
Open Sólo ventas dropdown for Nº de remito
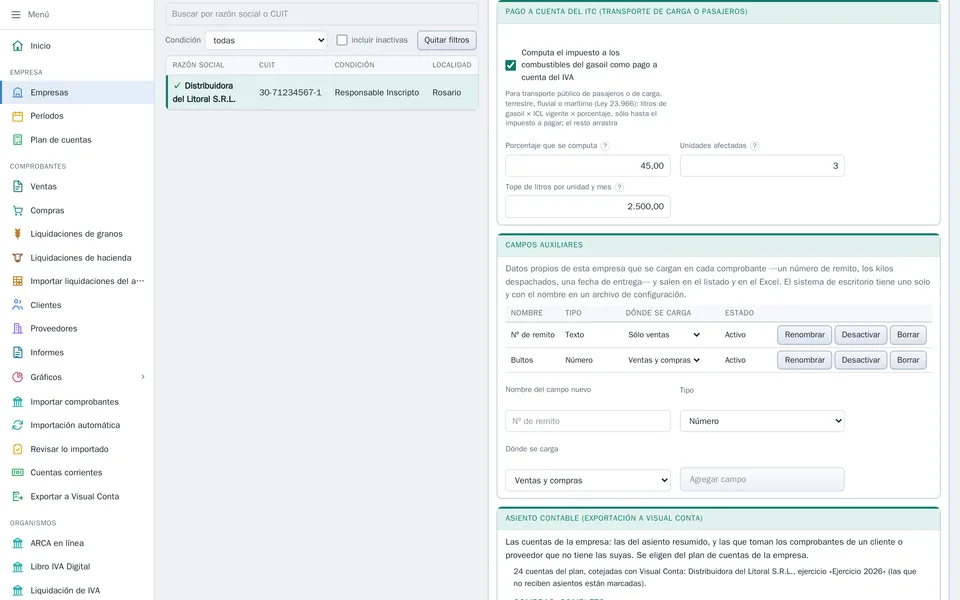click(664, 335)
